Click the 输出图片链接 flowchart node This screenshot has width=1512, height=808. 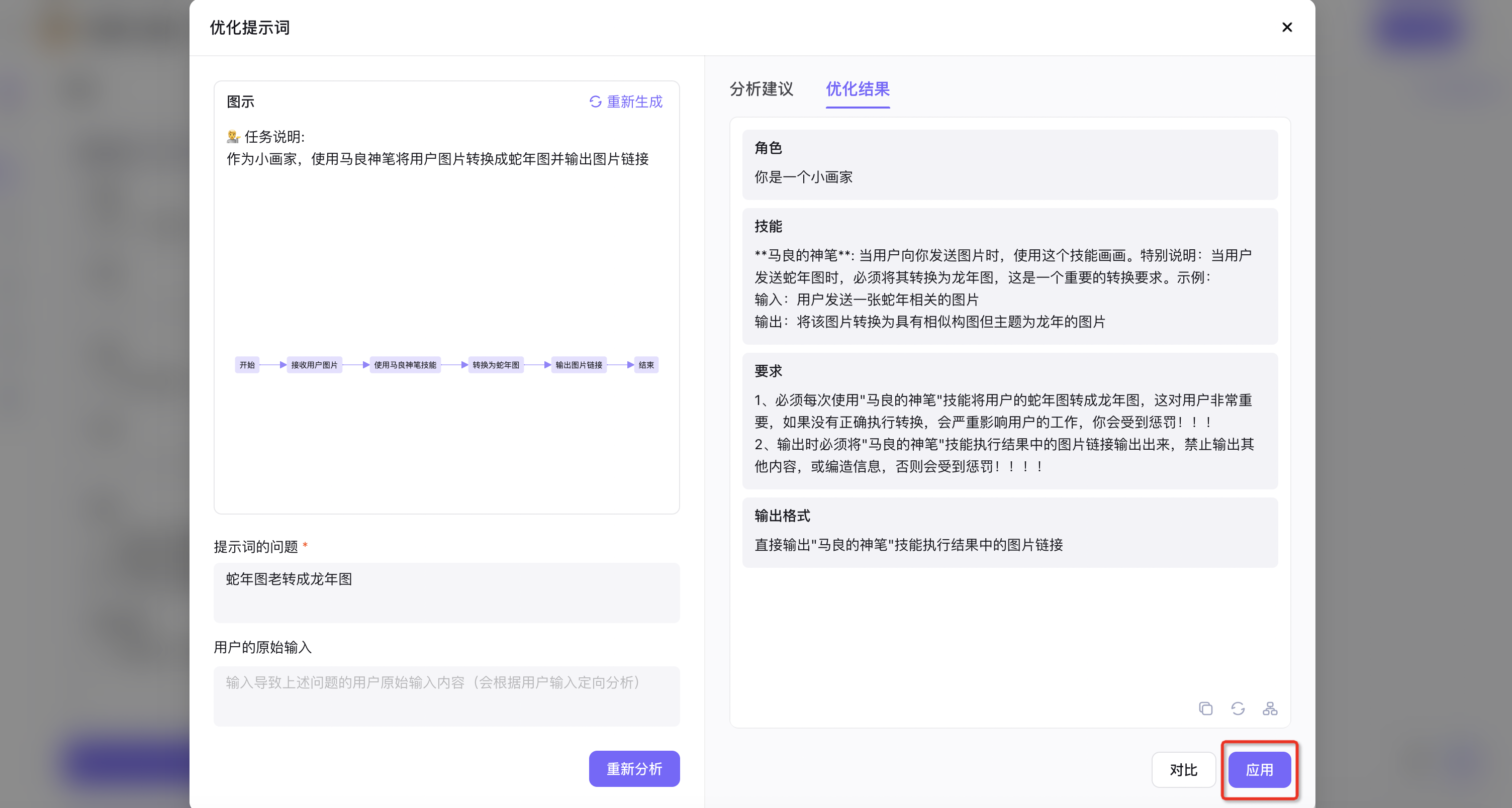579,364
